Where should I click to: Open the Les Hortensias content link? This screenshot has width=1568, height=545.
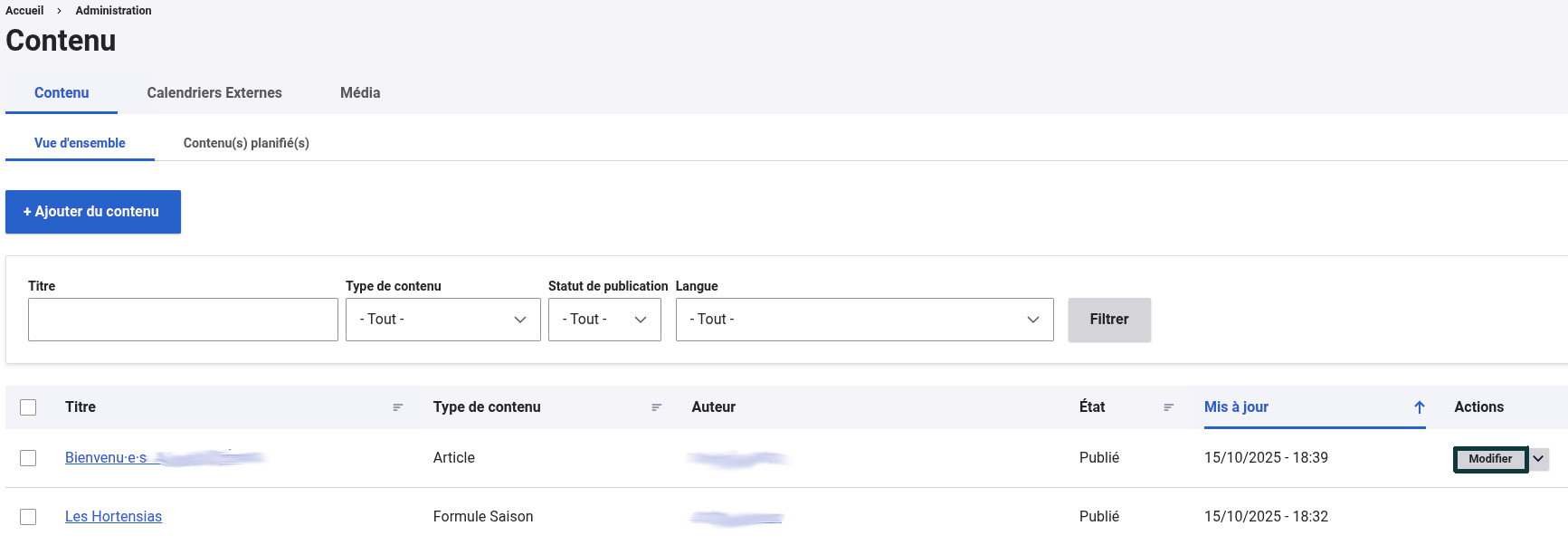pos(113,517)
